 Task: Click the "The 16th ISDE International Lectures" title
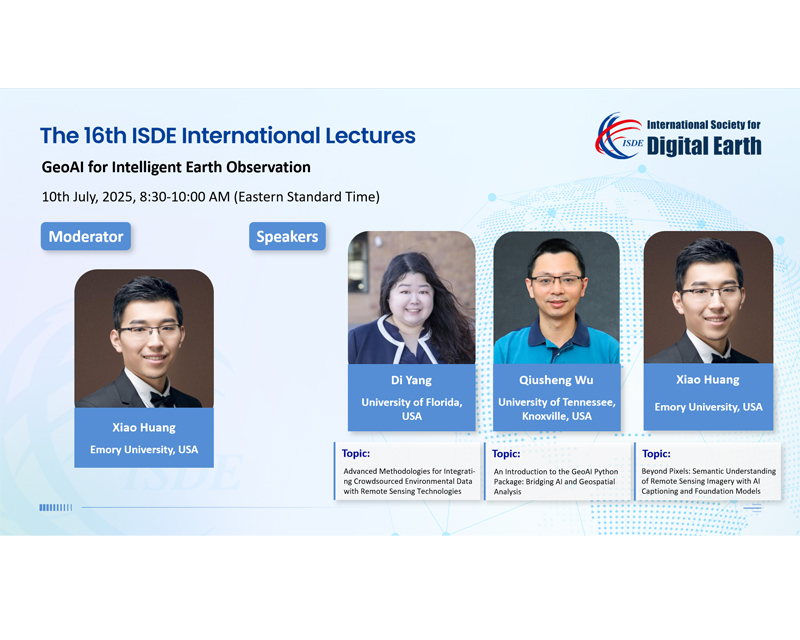pyautogui.click(x=228, y=136)
